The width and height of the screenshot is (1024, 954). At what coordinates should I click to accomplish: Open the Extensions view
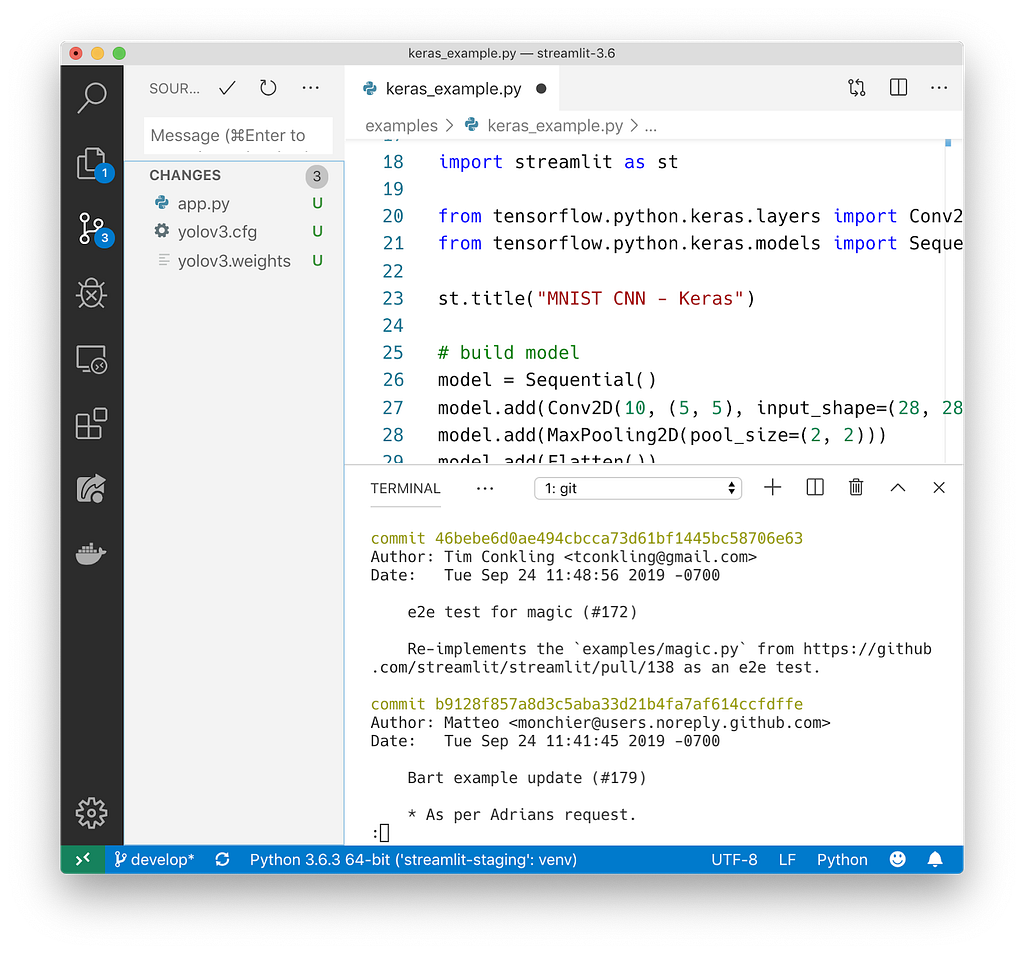coord(91,424)
